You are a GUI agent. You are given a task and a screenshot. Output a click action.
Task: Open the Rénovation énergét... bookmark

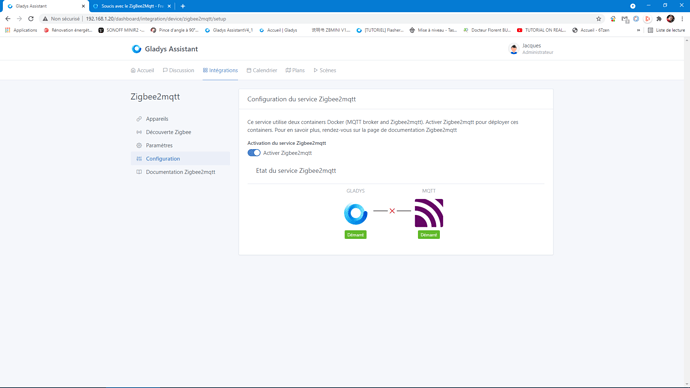click(68, 30)
